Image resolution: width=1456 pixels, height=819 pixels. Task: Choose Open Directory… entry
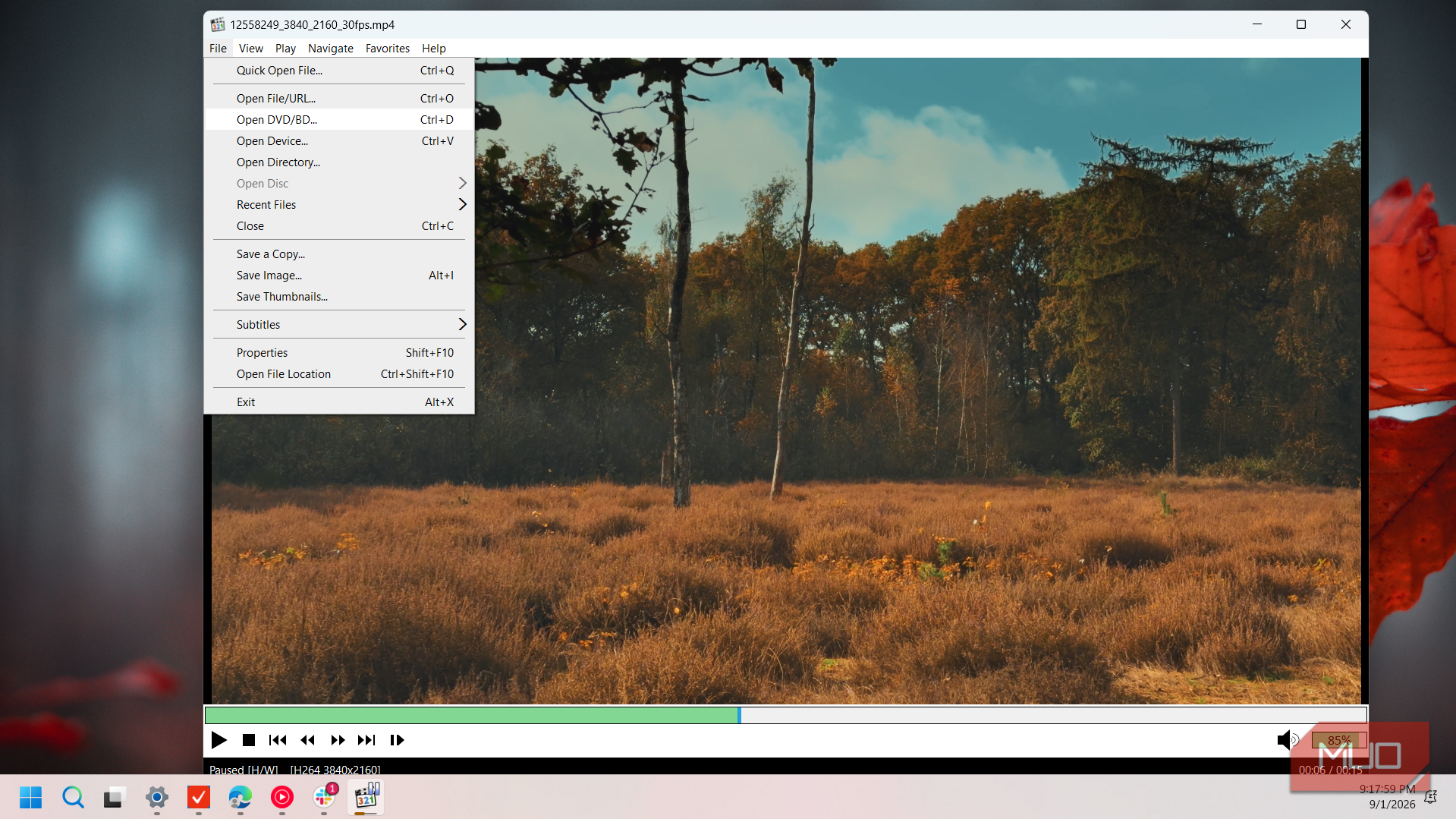coord(339,162)
